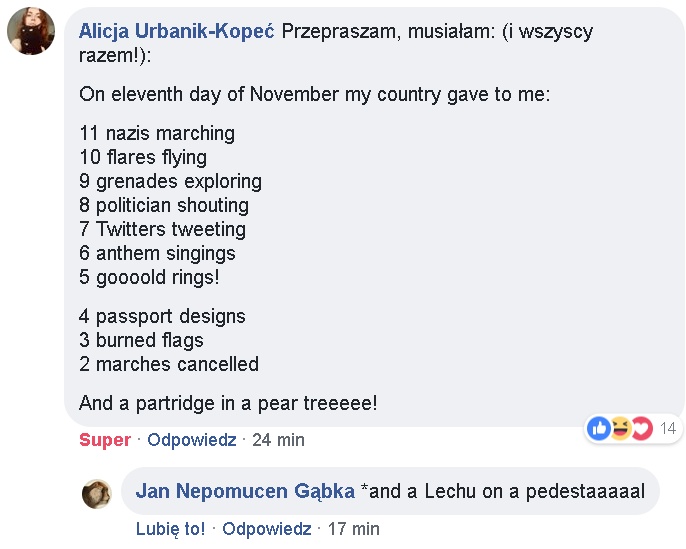686x549 pixels.
Task: Open Jan Nepomucen Gąbka's small avatar
Action: (x=97, y=493)
